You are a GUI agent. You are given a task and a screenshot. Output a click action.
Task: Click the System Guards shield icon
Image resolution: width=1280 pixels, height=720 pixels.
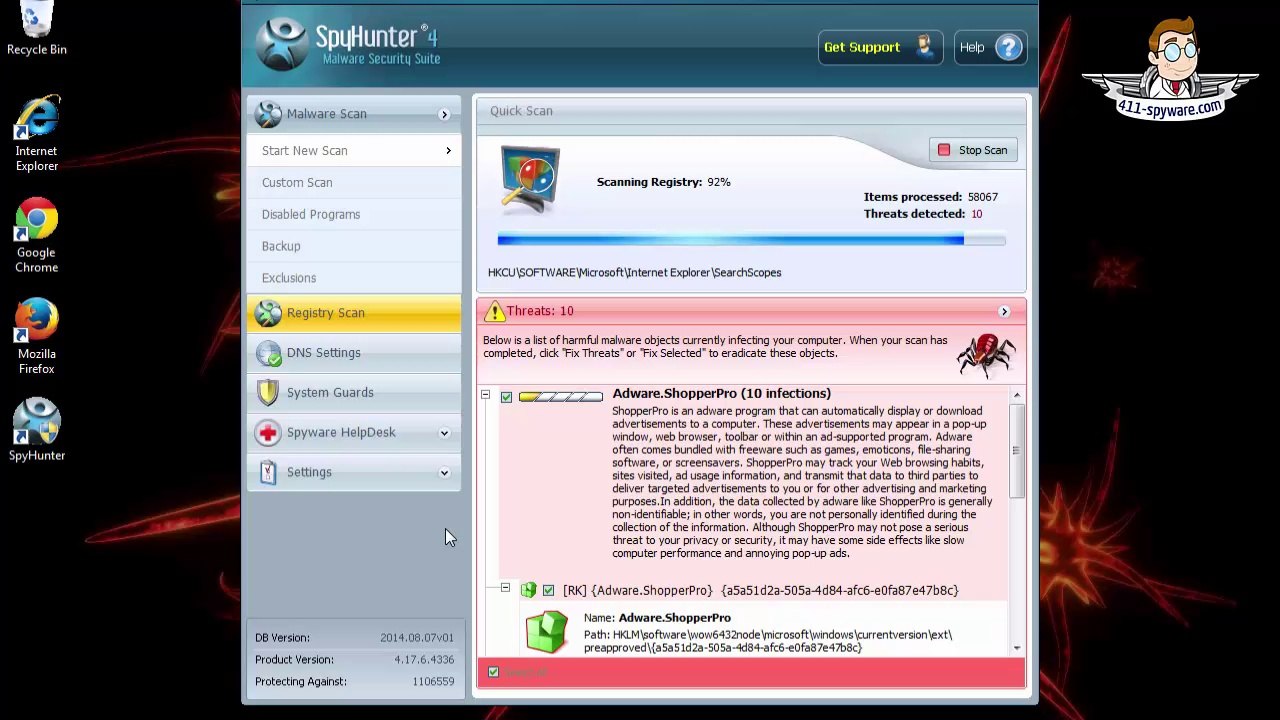[x=268, y=393]
